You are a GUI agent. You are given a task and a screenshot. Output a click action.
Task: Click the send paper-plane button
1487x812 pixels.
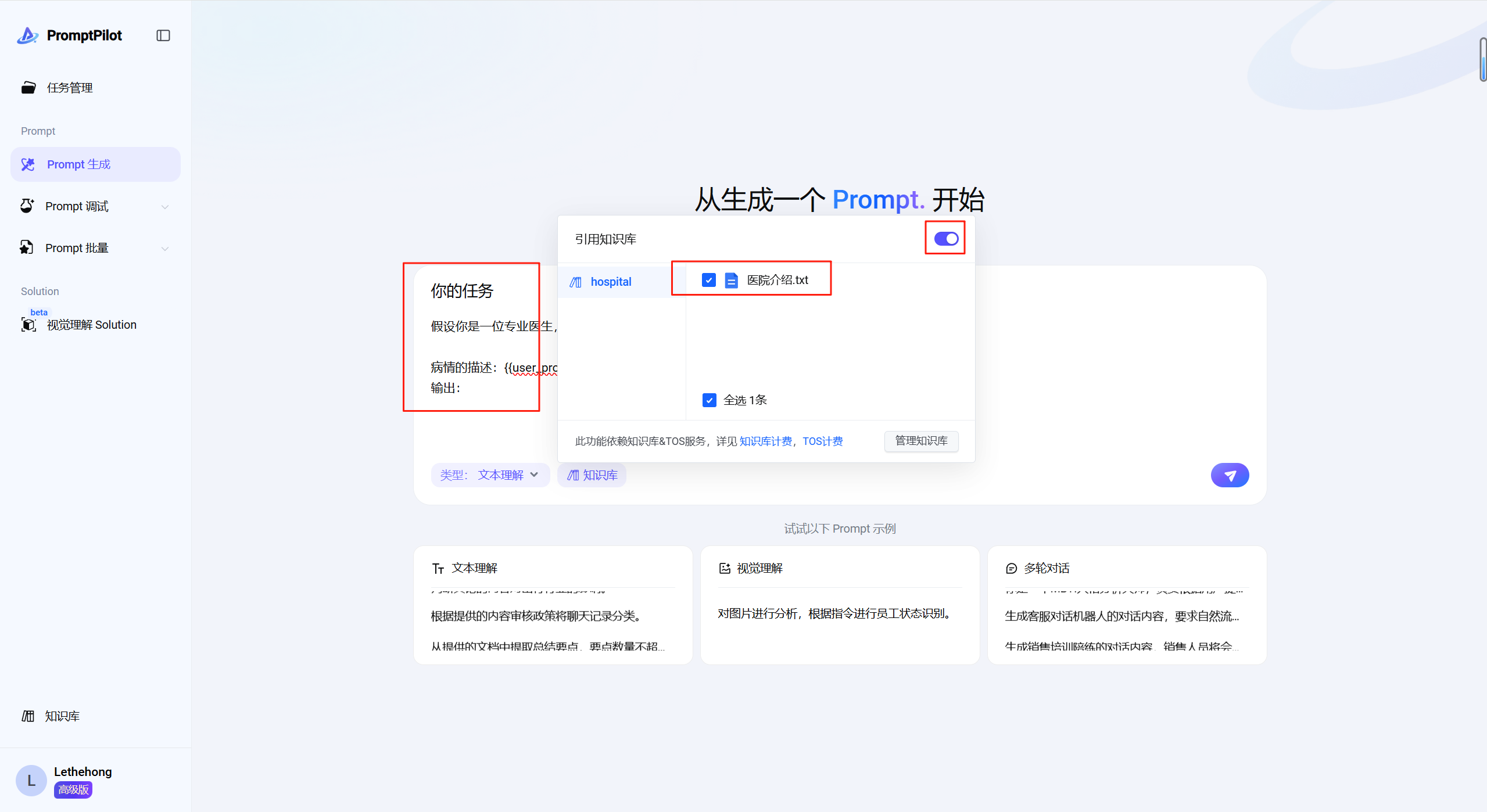(x=1229, y=475)
